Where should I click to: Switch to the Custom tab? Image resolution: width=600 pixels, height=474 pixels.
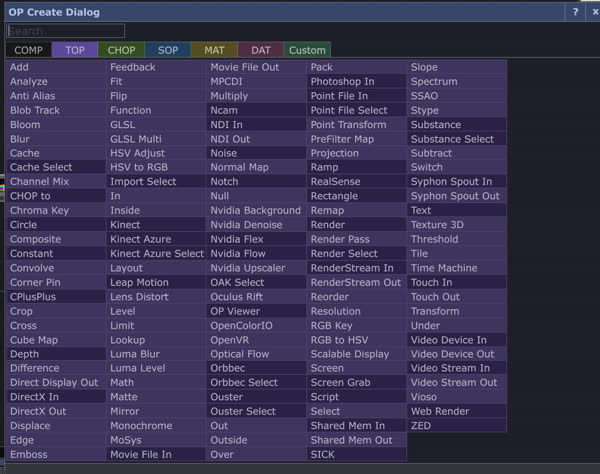click(307, 50)
